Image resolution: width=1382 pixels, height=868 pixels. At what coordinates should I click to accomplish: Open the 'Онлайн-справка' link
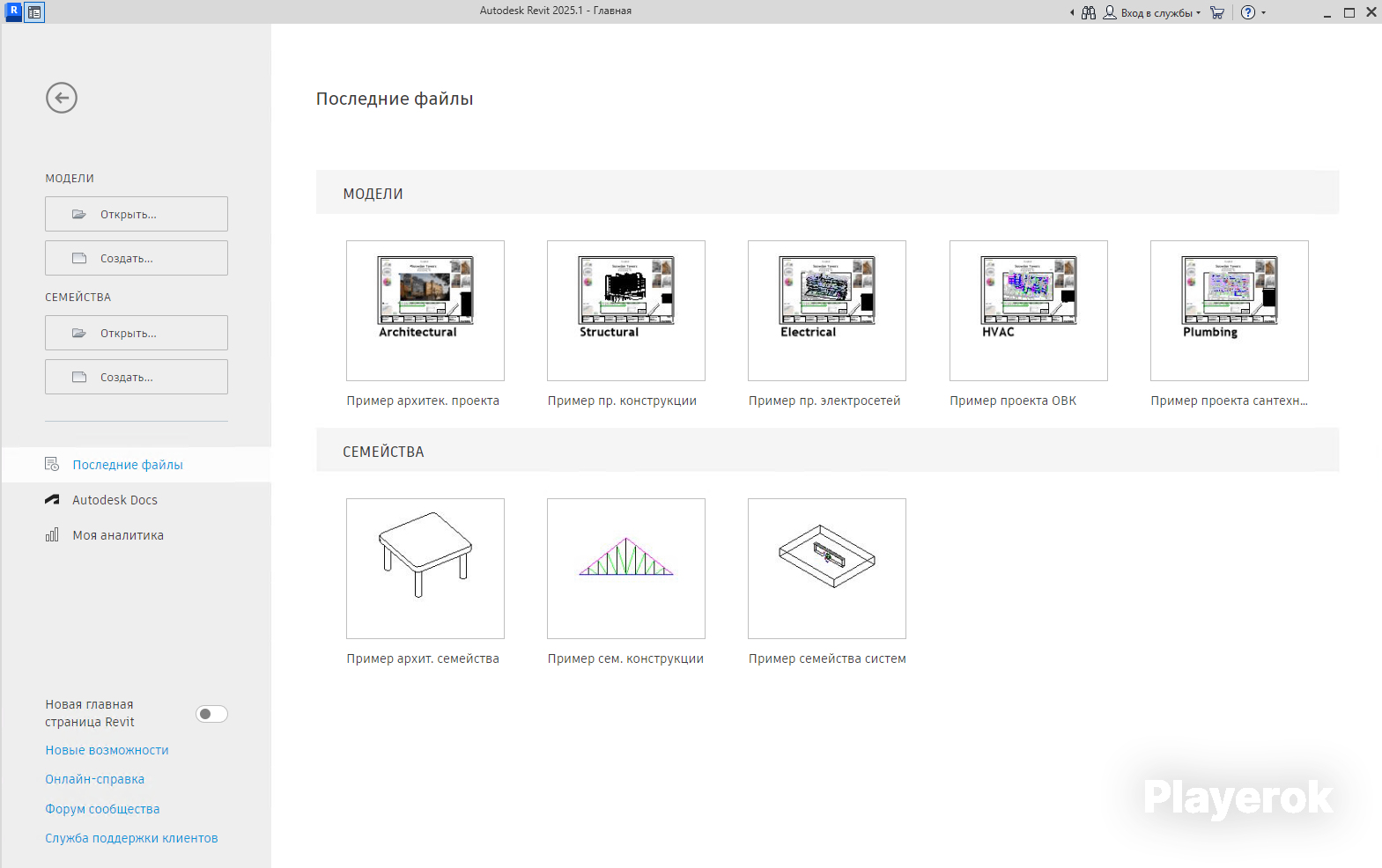coord(95,779)
